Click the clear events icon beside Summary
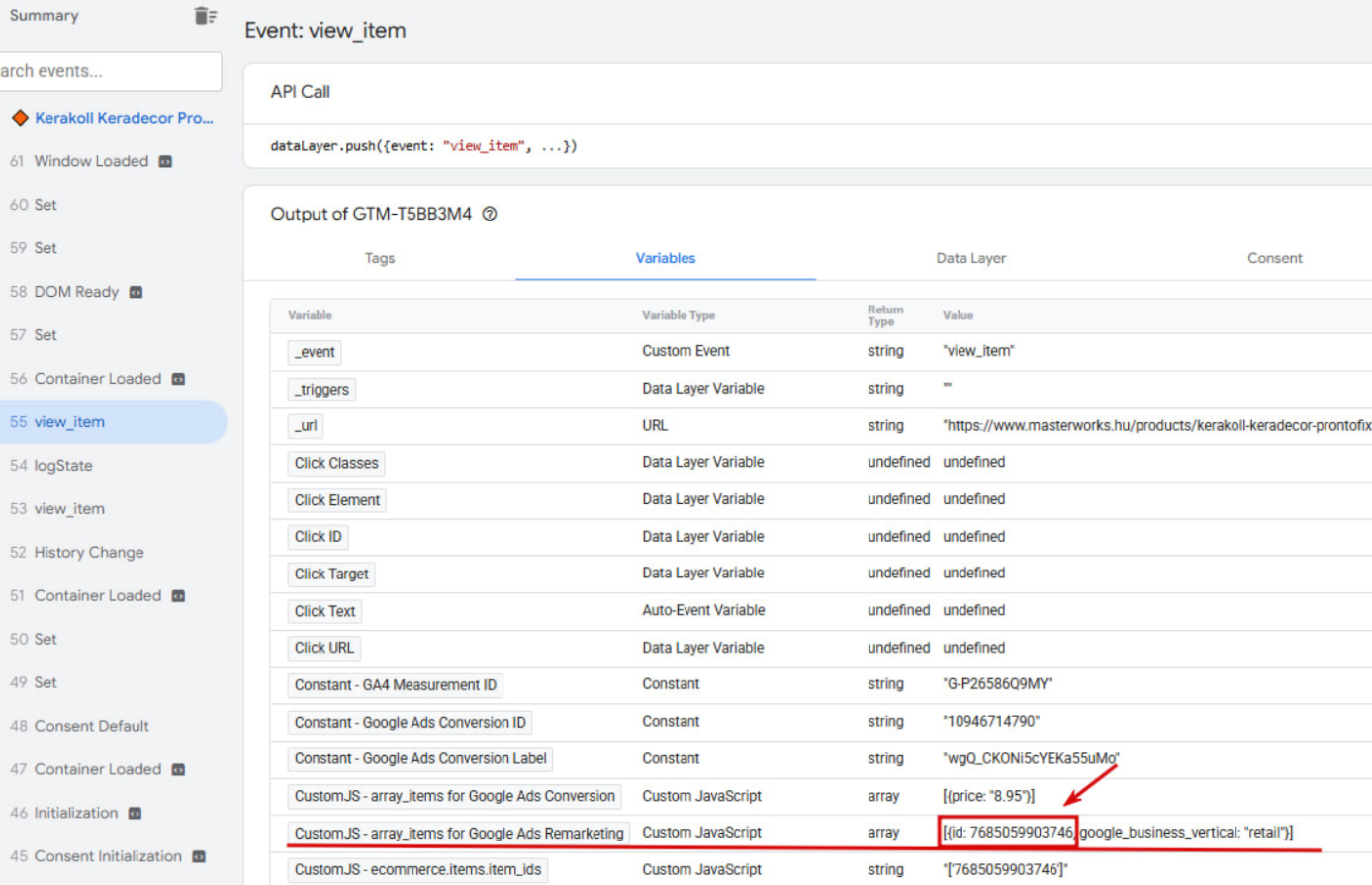This screenshot has width=1372, height=885. pyautogui.click(x=205, y=16)
